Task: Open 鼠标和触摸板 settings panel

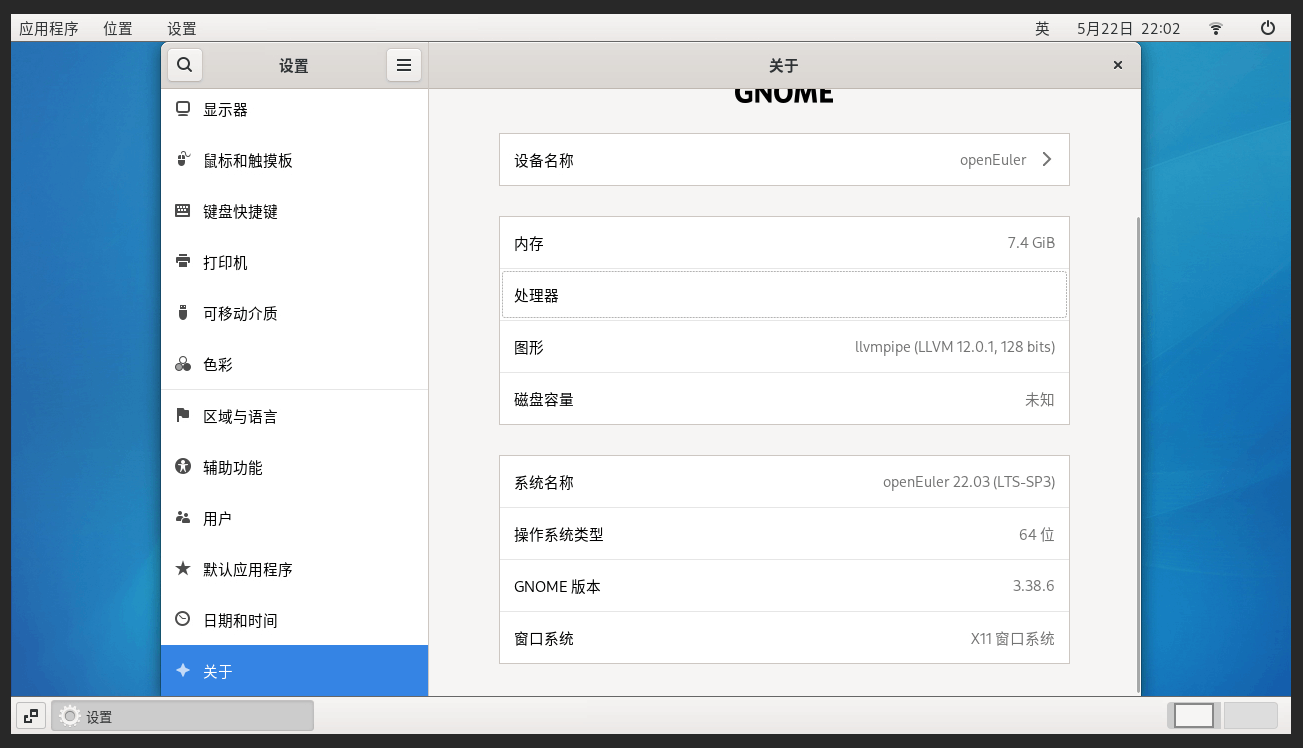Action: [294, 160]
